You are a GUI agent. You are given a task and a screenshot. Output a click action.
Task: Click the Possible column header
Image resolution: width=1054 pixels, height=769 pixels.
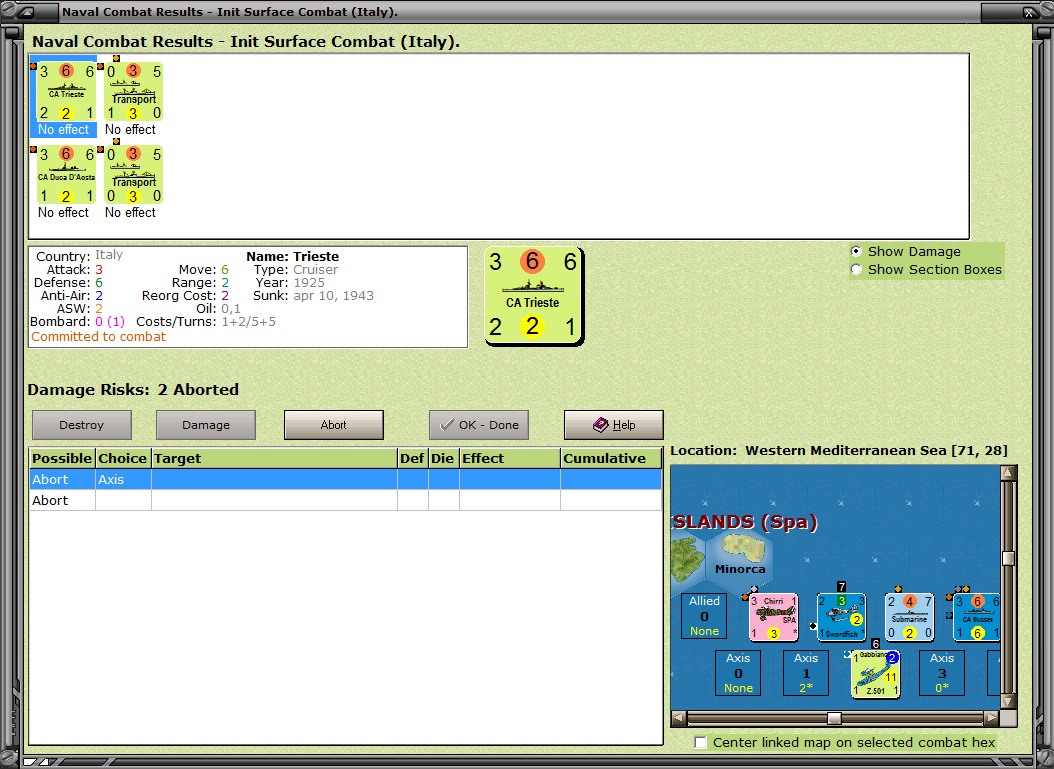click(x=62, y=458)
